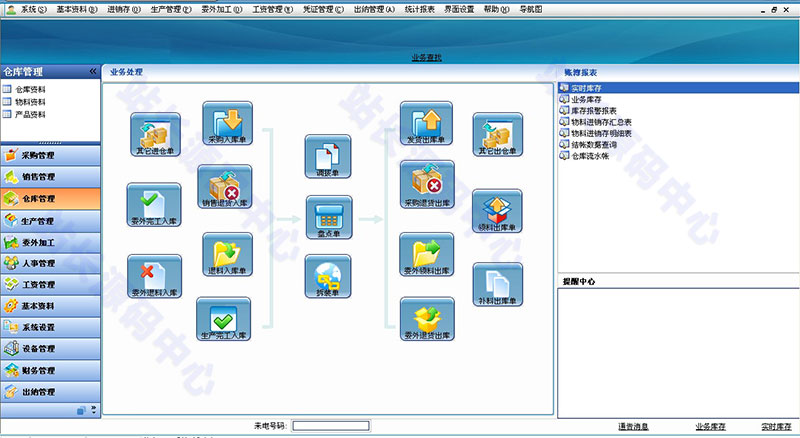Screen dimensions: 800x438
Task: Click the 实时库存 link in the status bar
Action: (776, 427)
